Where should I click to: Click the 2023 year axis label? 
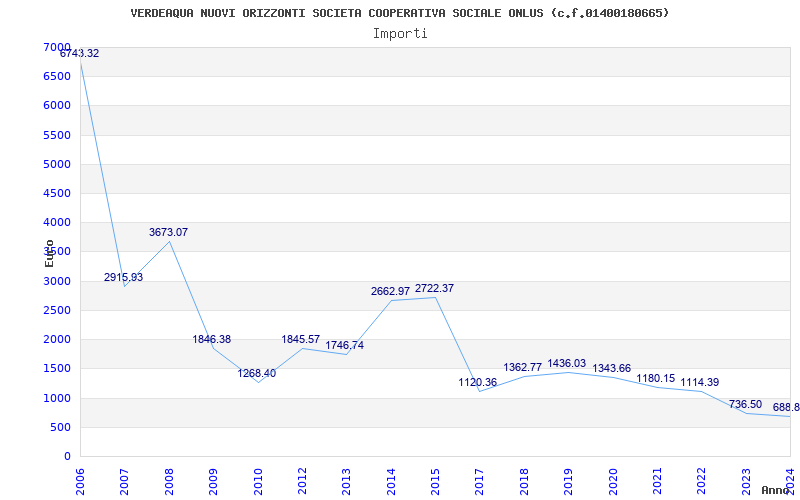pos(746,481)
